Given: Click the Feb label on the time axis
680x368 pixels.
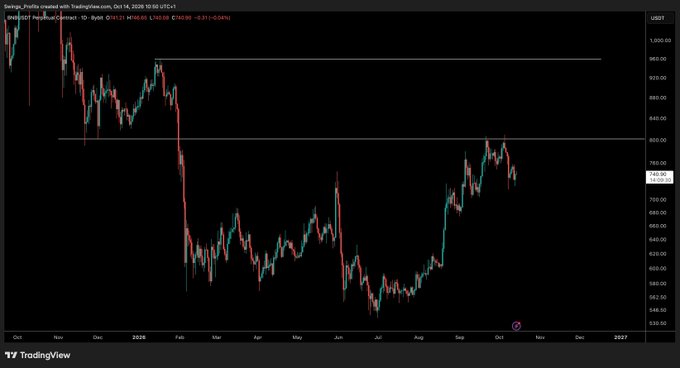Looking at the screenshot, I should (x=180, y=337).
